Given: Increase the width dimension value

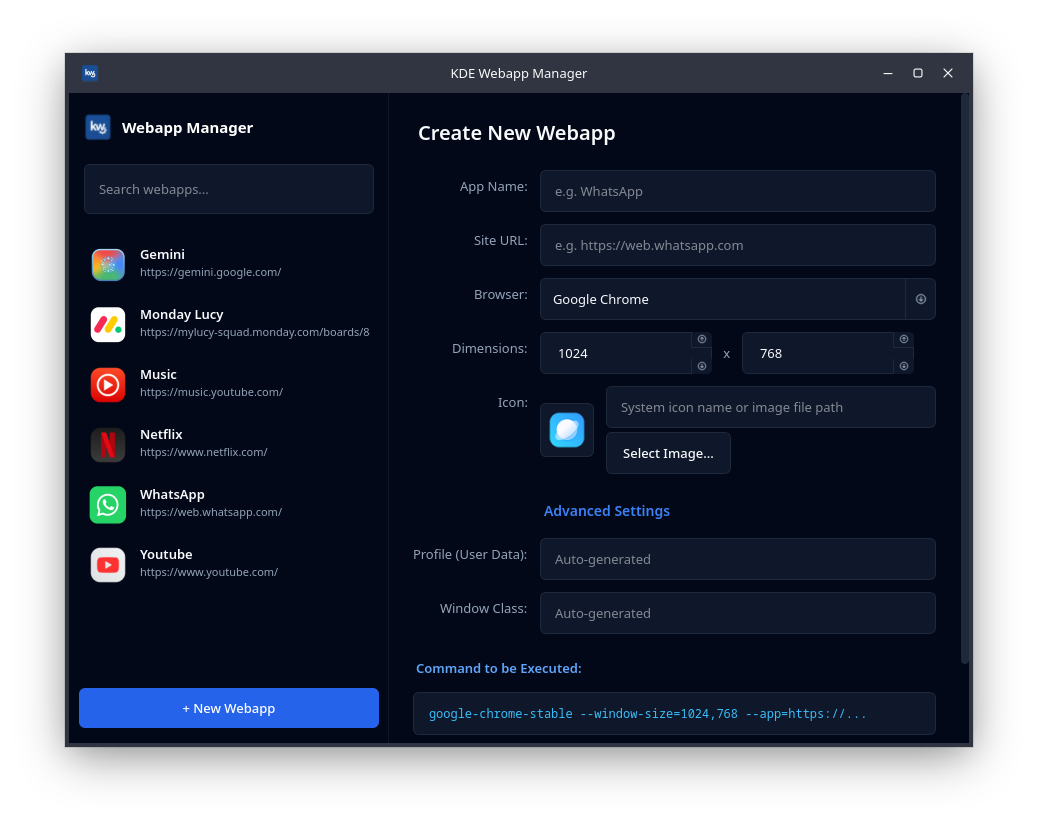Looking at the screenshot, I should [702, 340].
